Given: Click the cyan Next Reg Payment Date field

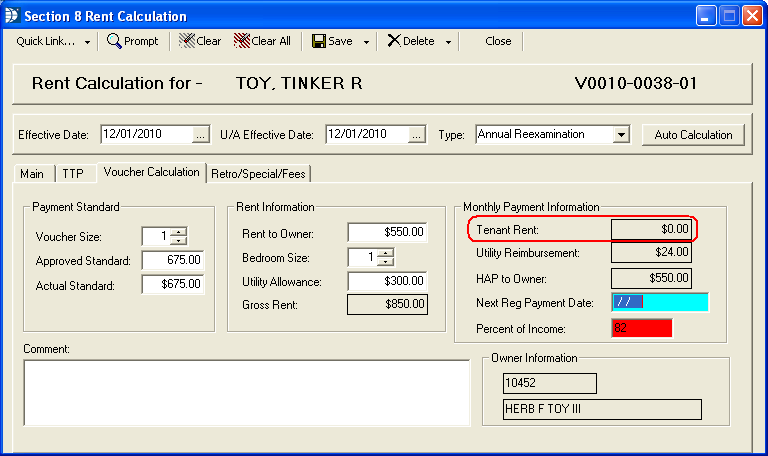Looking at the screenshot, I should tap(660, 302).
